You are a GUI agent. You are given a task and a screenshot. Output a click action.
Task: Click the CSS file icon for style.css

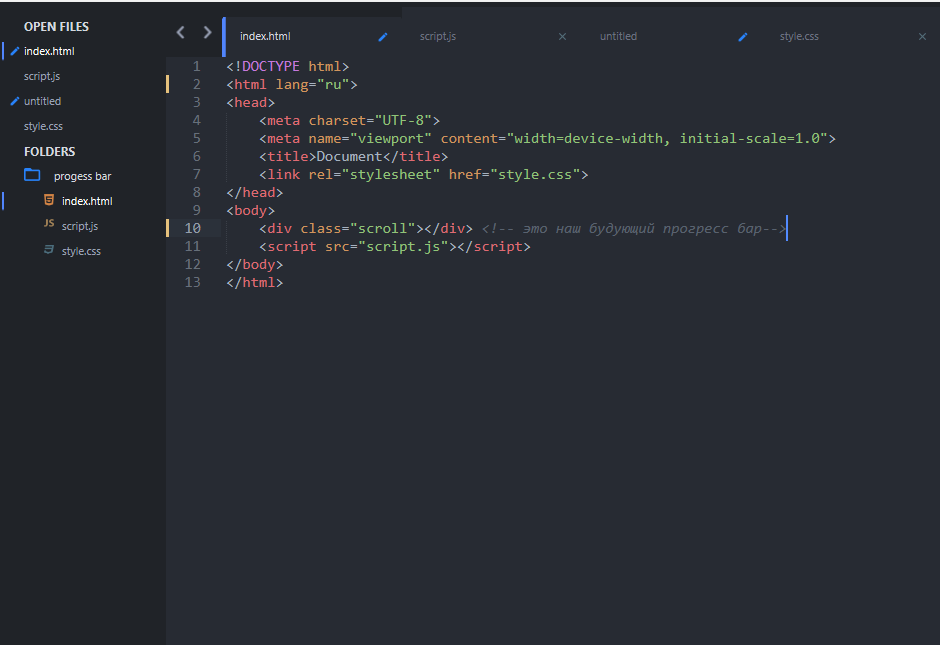[x=49, y=249]
